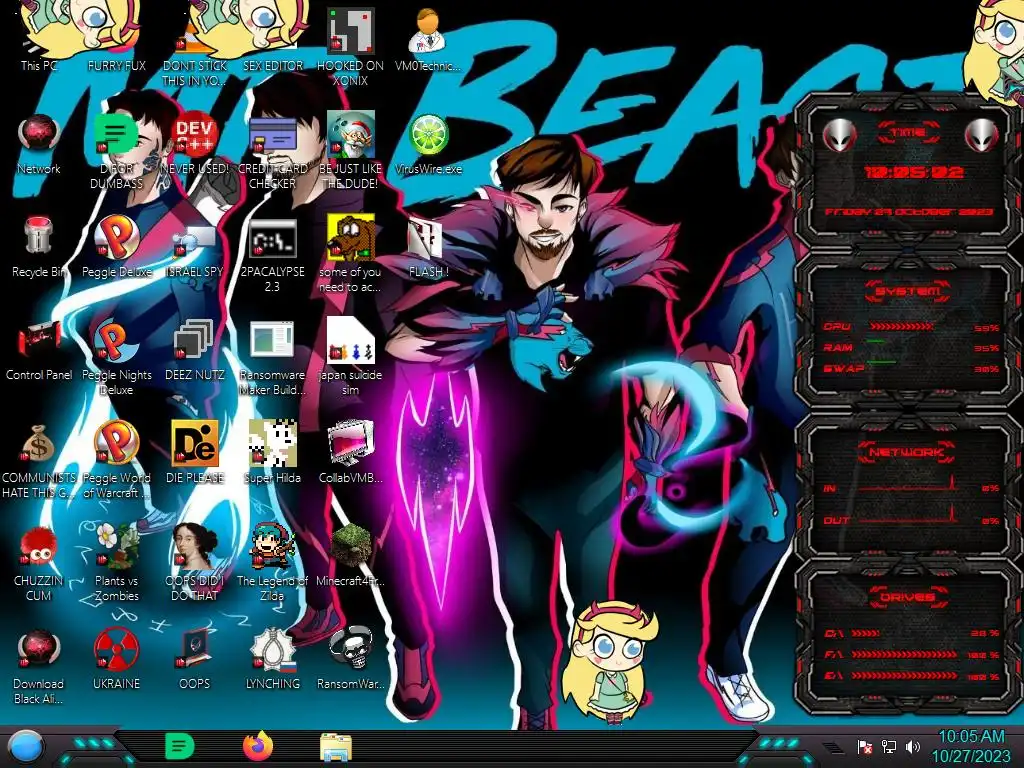The image size is (1024, 768).
Task: Select the Minecraft4Fr... block icon
Action: 351,556
